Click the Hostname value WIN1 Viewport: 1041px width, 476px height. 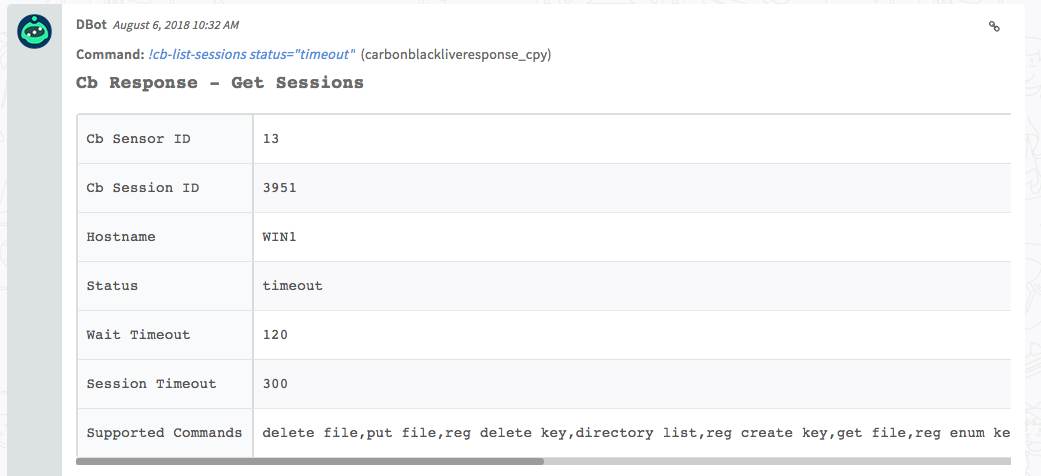[279, 237]
